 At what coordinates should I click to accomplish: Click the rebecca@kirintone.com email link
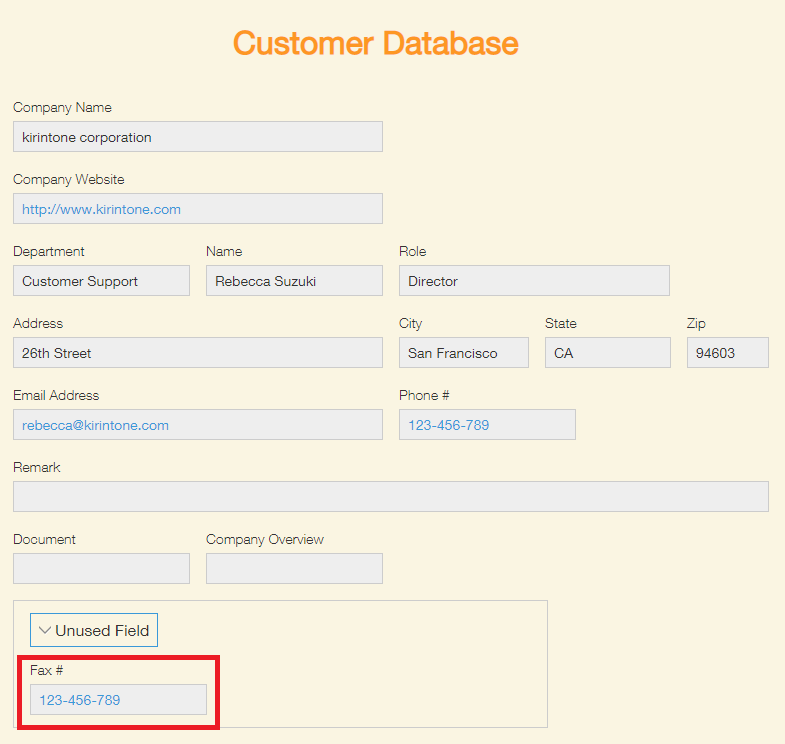[x=95, y=425]
